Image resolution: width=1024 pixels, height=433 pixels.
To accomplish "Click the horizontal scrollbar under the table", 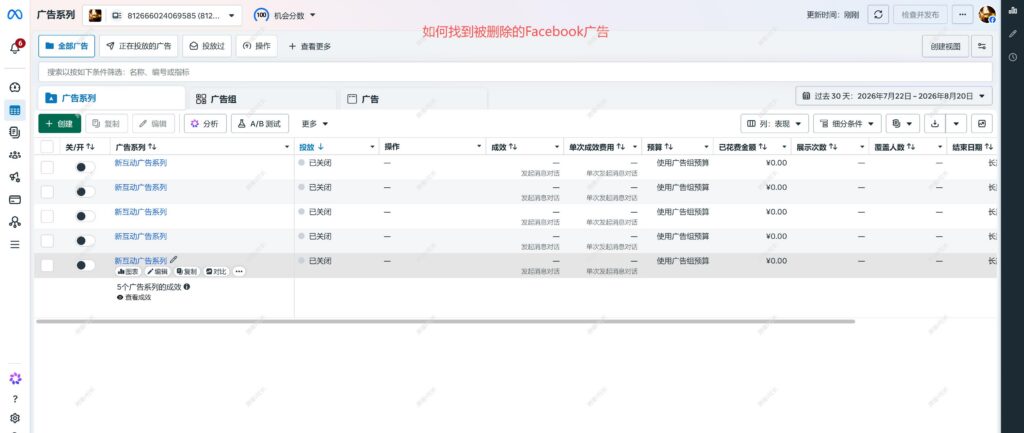I will pos(445,321).
